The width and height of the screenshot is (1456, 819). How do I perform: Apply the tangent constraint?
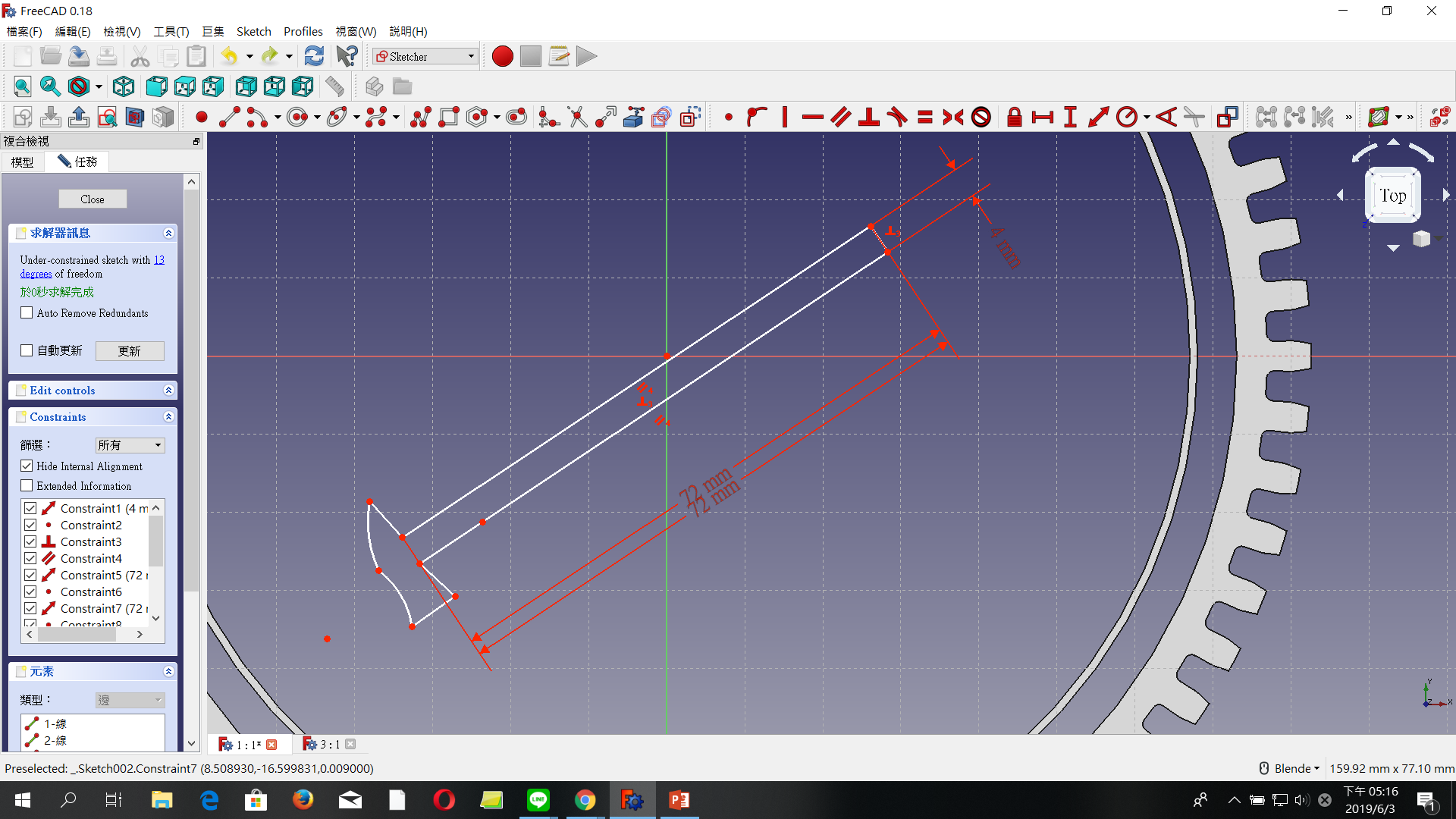897,117
